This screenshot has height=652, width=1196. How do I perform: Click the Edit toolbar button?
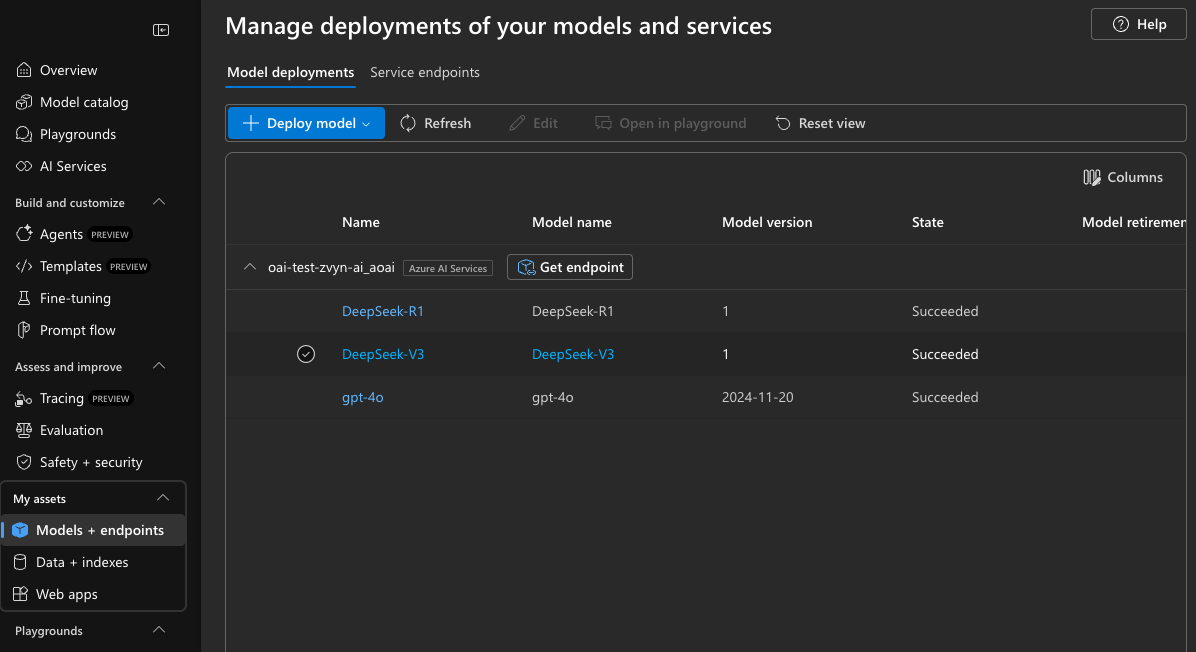click(x=533, y=123)
